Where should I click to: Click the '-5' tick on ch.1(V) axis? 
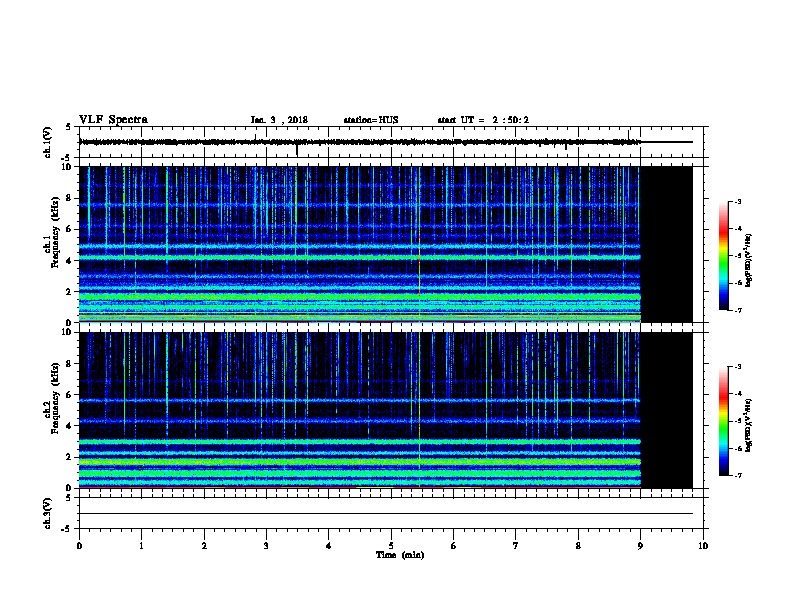point(67,158)
